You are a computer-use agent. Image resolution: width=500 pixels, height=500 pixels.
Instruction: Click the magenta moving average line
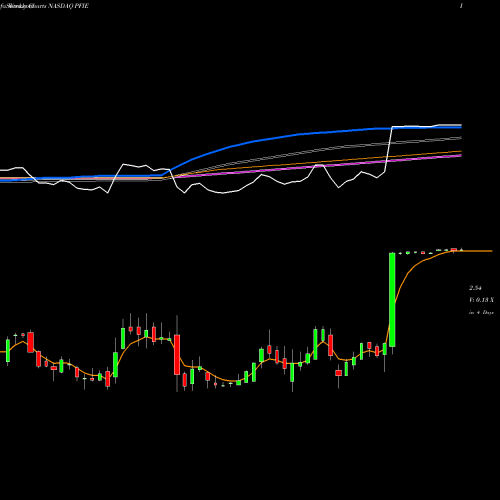point(317,165)
